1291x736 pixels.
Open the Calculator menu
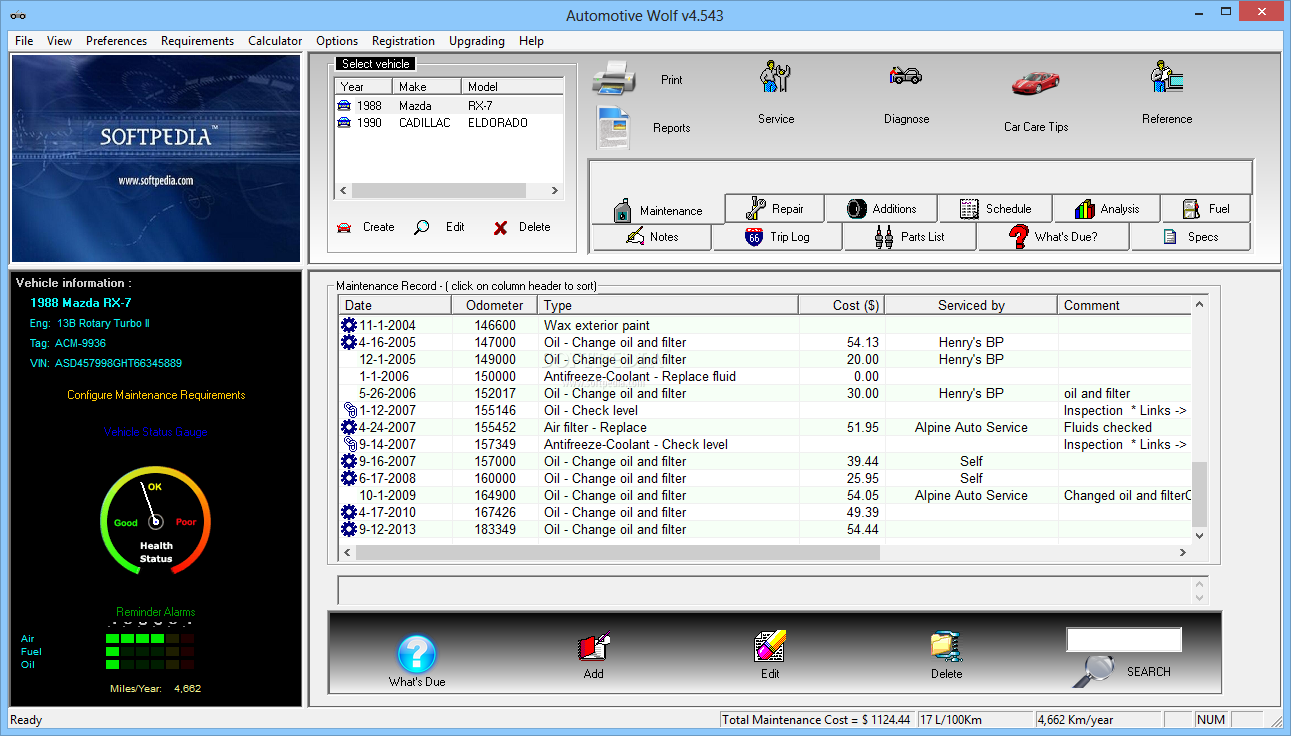click(x=275, y=41)
